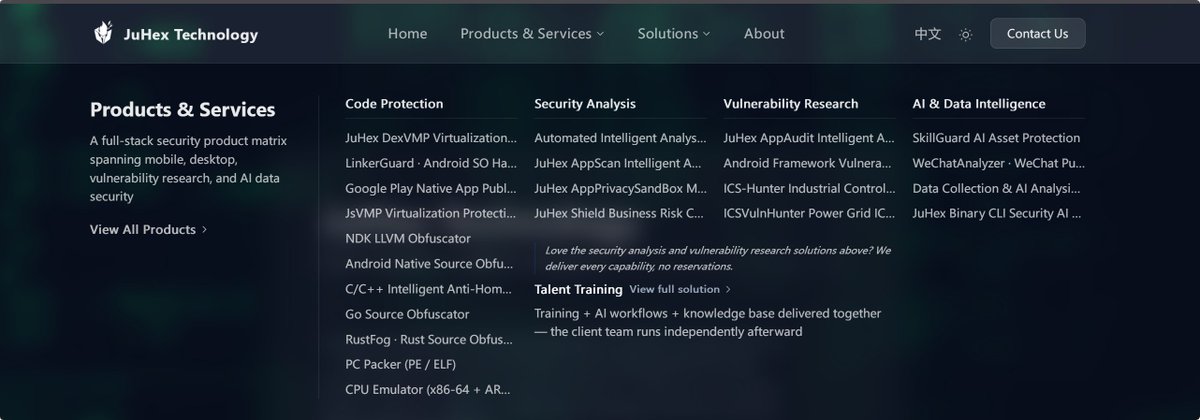Open View All Products link
Image resolution: width=1200 pixels, height=420 pixels.
pyautogui.click(x=143, y=229)
